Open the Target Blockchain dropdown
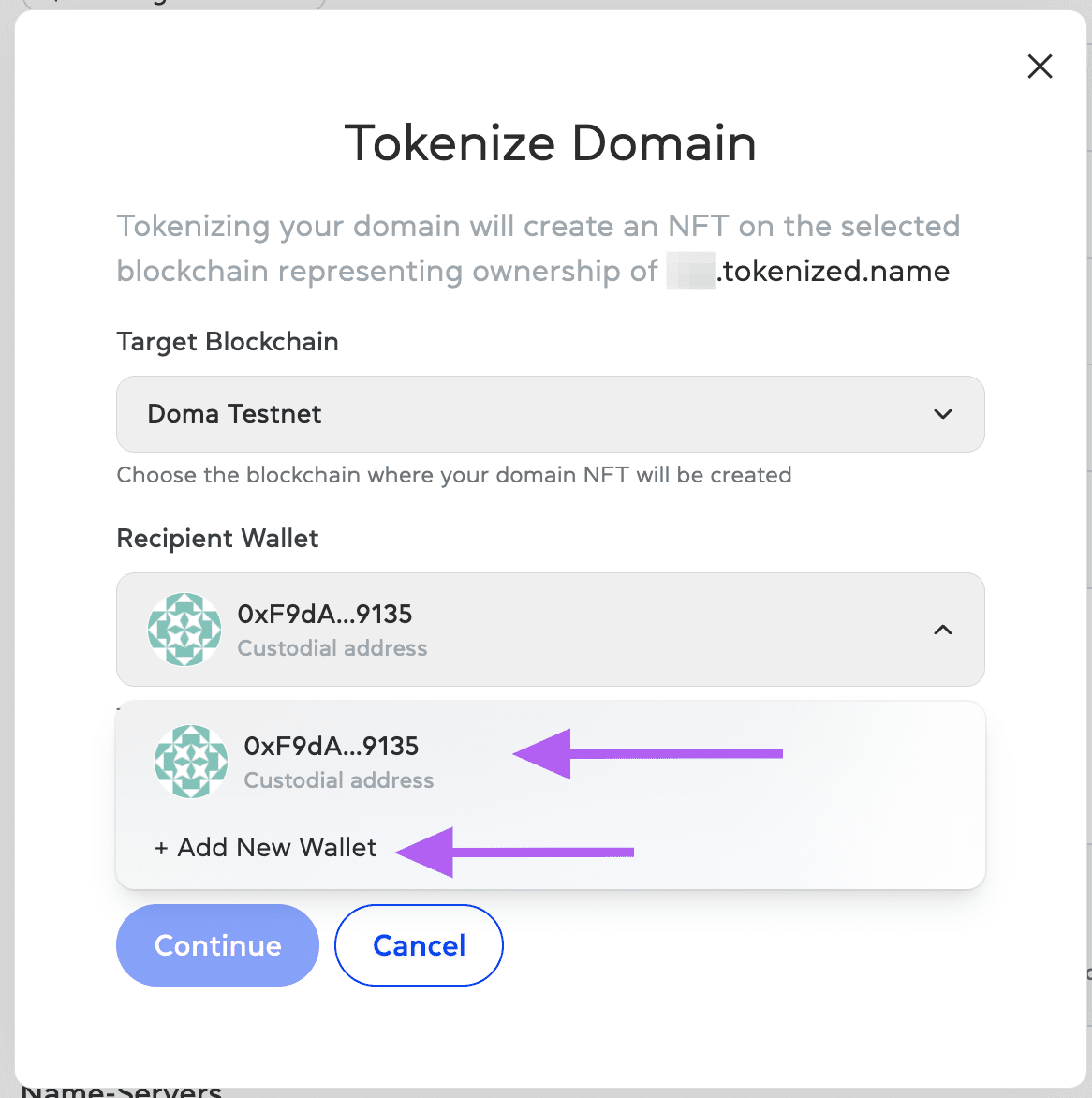Screen dimensions: 1092x1098 (550, 414)
